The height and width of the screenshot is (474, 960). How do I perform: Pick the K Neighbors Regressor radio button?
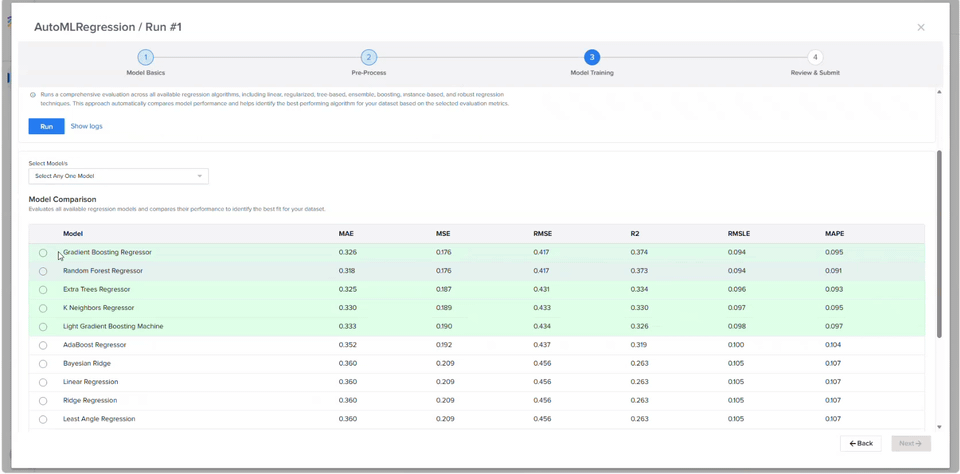43,308
